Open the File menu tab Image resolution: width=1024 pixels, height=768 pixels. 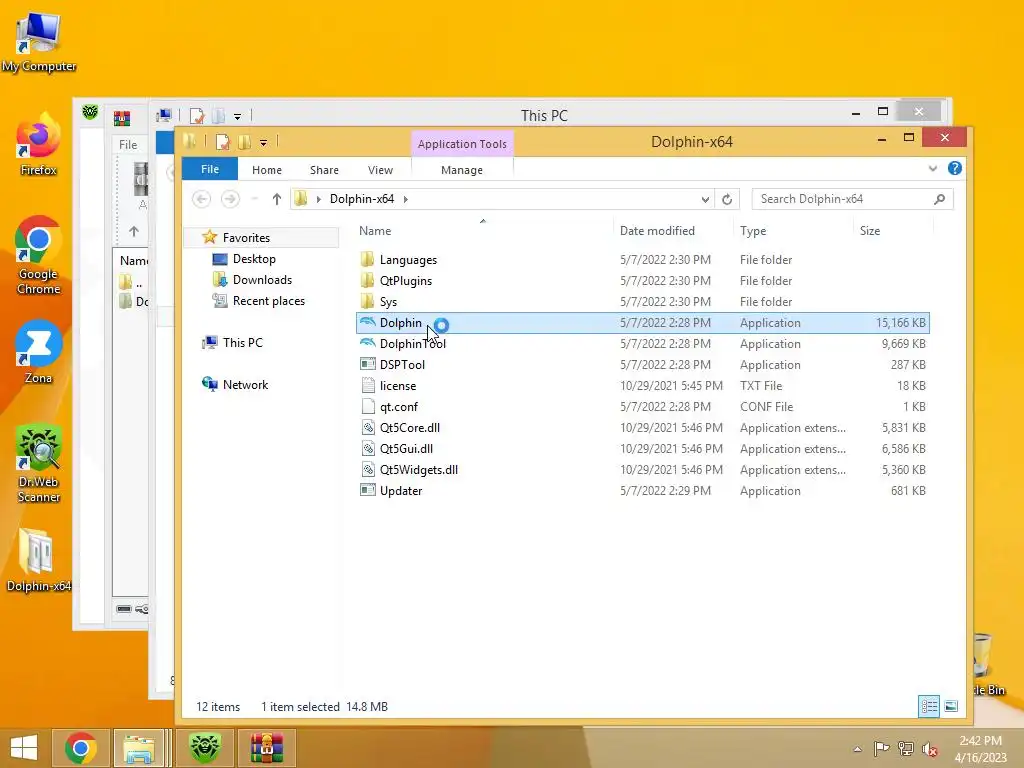tap(210, 169)
